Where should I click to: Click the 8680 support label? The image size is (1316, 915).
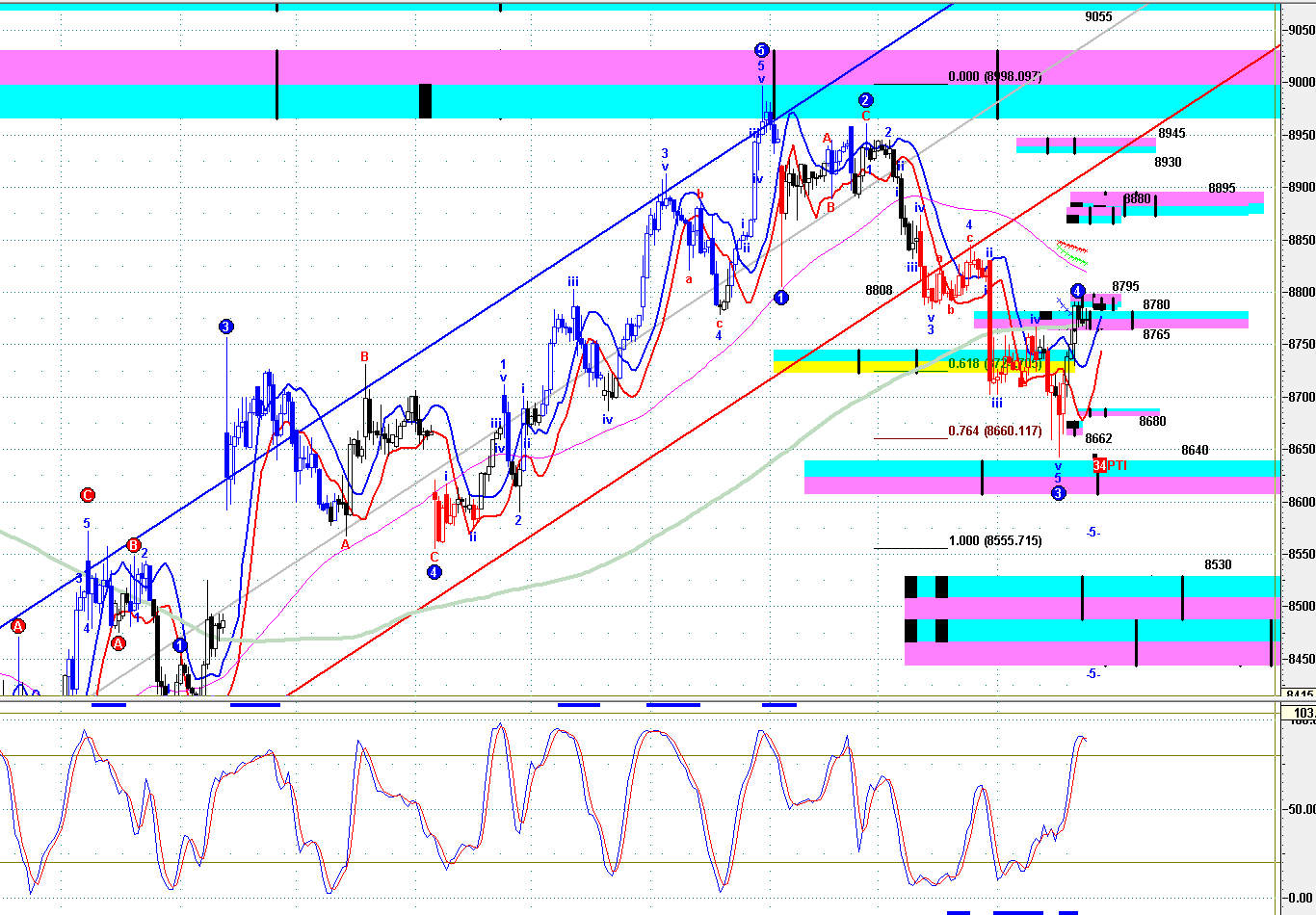coord(1152,422)
